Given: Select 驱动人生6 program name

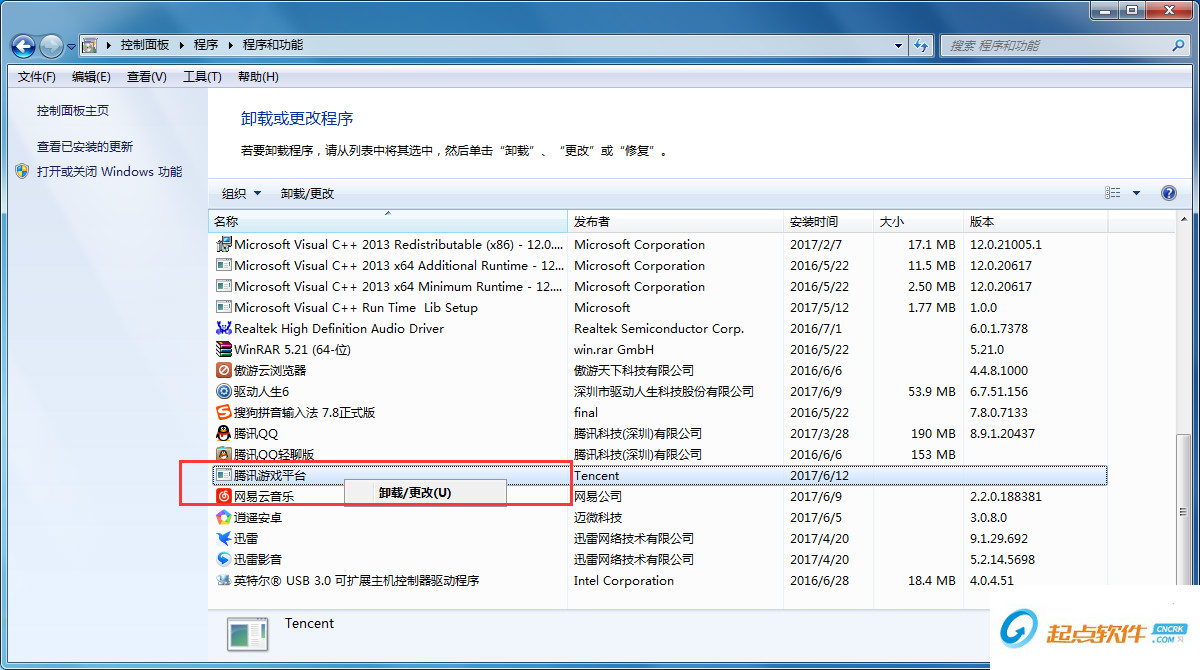Looking at the screenshot, I should pos(261,391).
